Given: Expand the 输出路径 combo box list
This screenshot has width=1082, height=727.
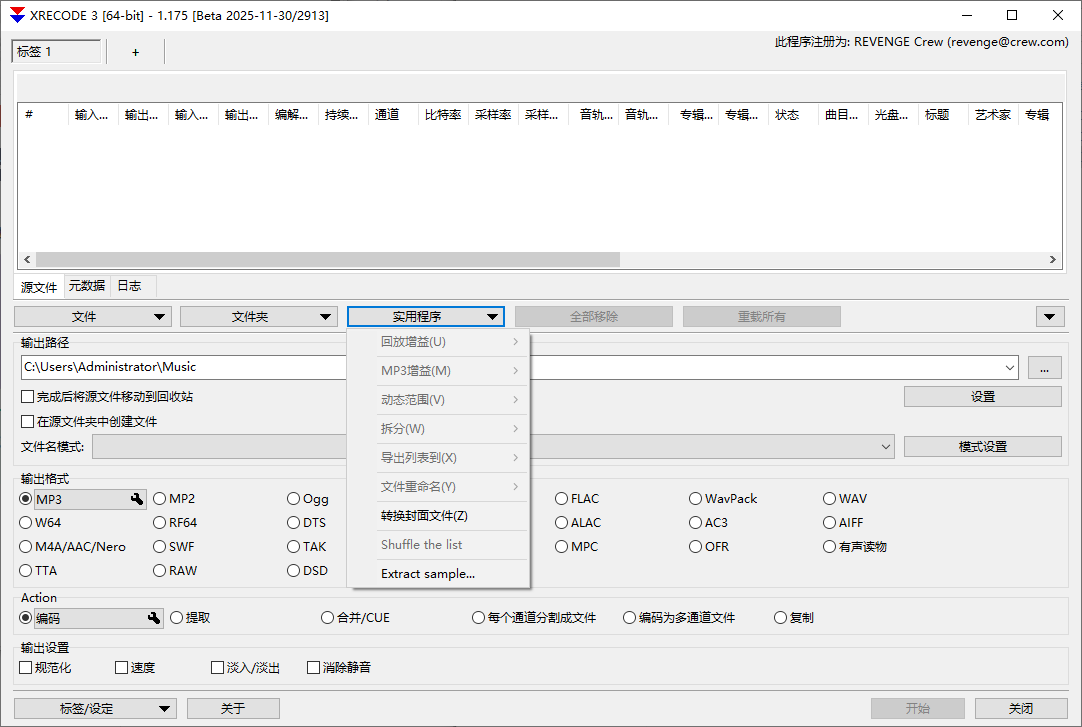Looking at the screenshot, I should click(x=1009, y=367).
